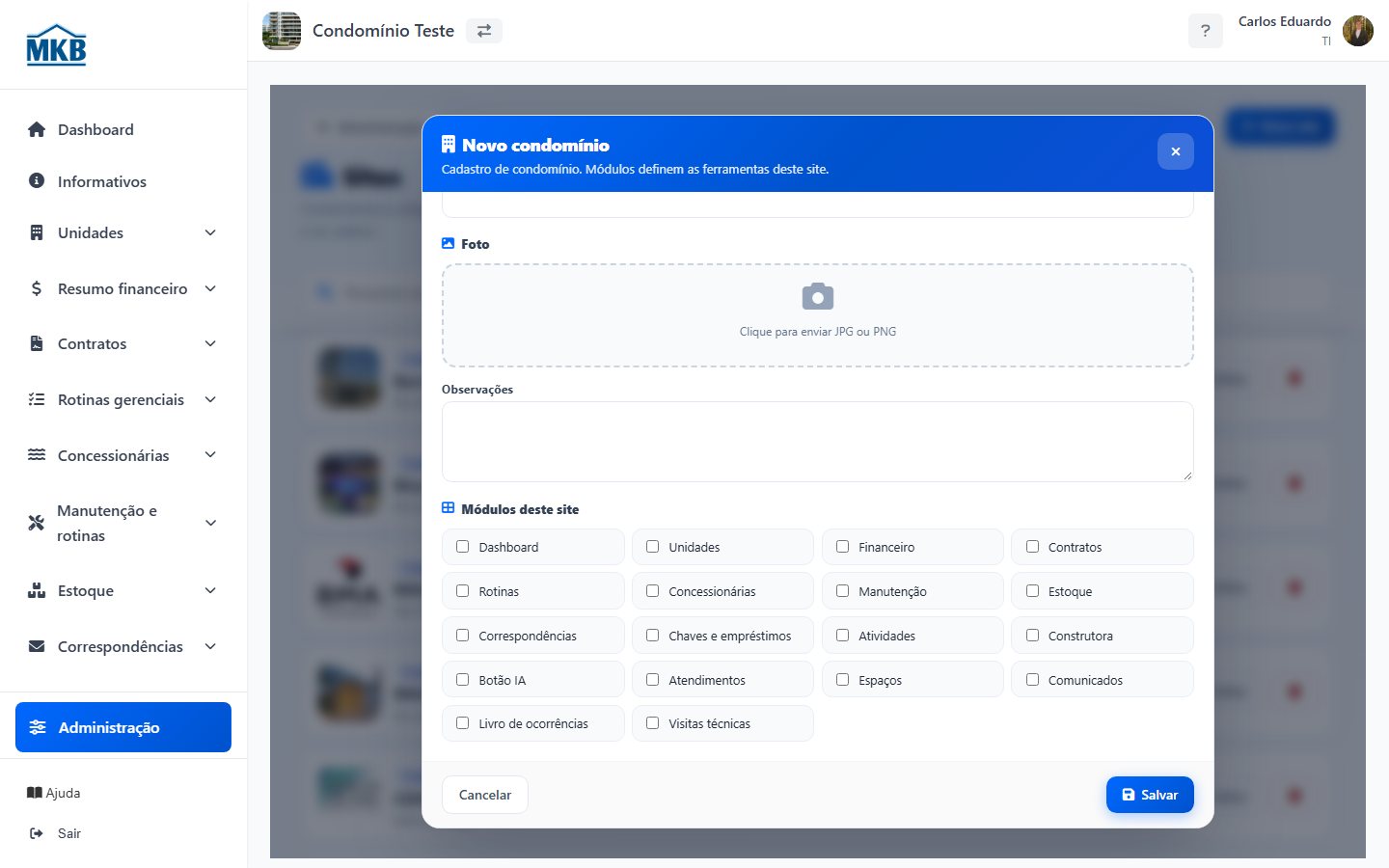Screen dimensions: 1389x868
Task: Enable the Dashboard module checkbox
Action: coord(462,547)
